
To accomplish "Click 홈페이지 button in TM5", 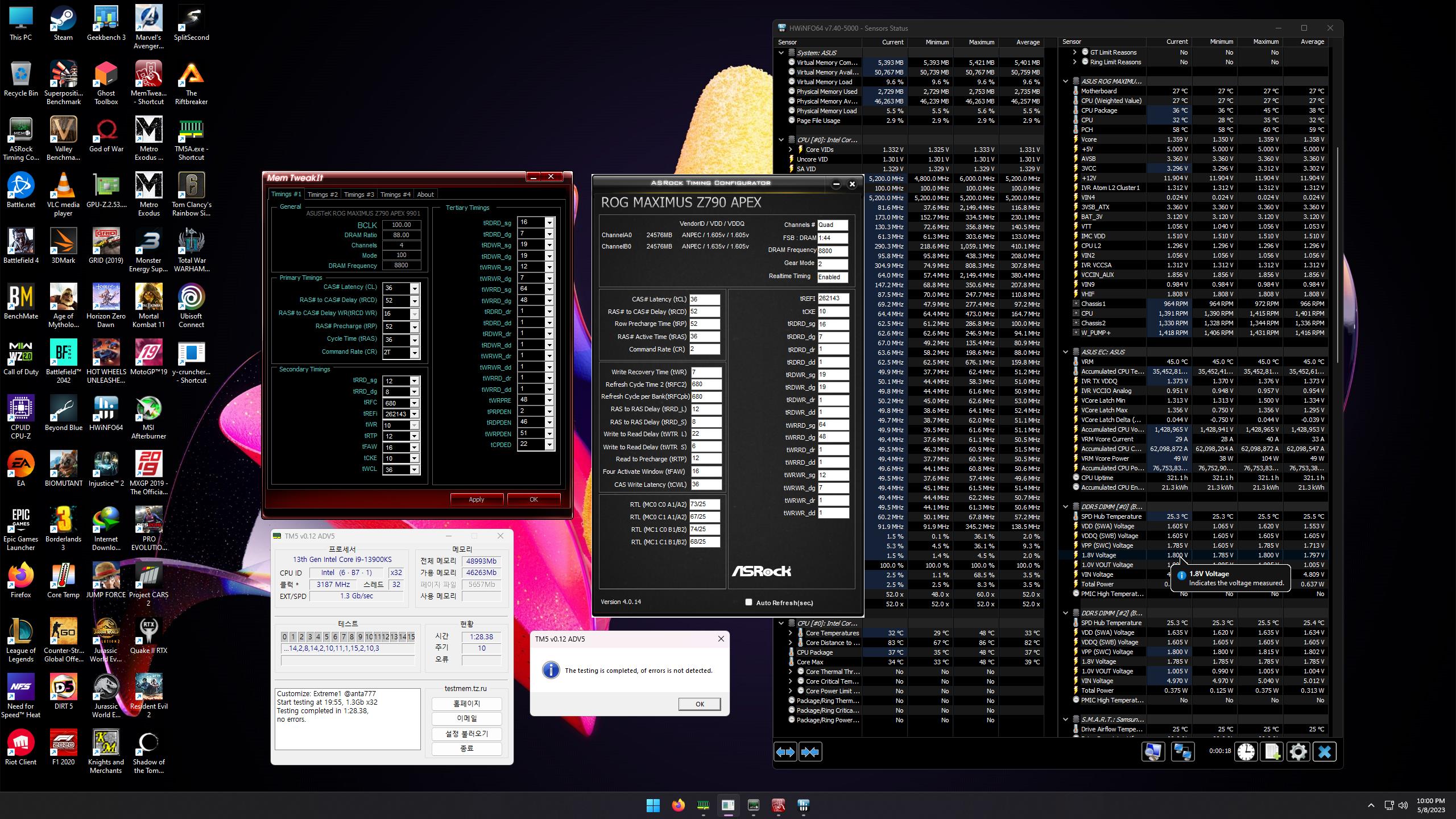I will click(466, 704).
